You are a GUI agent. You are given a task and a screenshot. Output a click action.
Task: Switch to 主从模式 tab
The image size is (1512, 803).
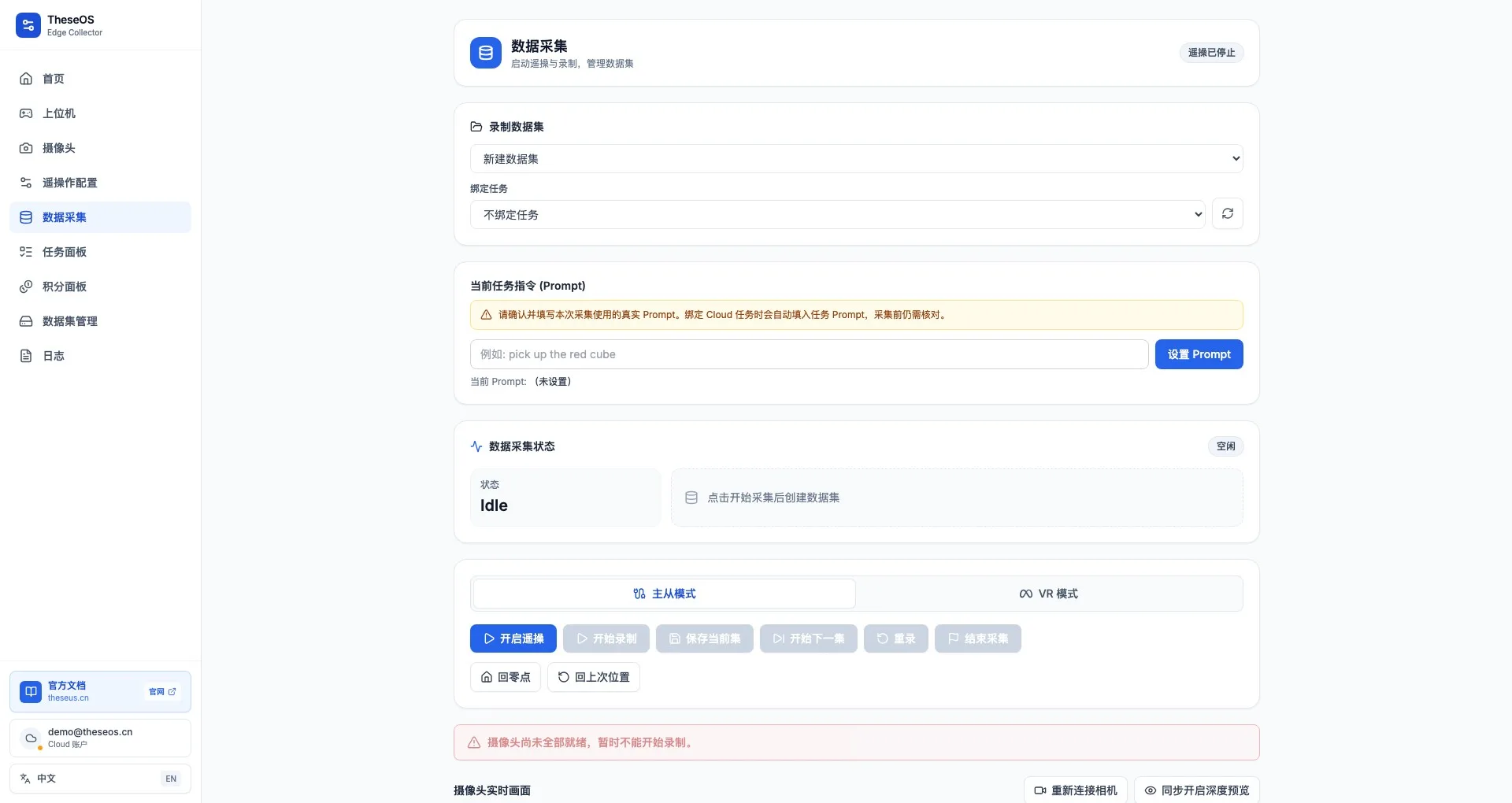point(665,594)
